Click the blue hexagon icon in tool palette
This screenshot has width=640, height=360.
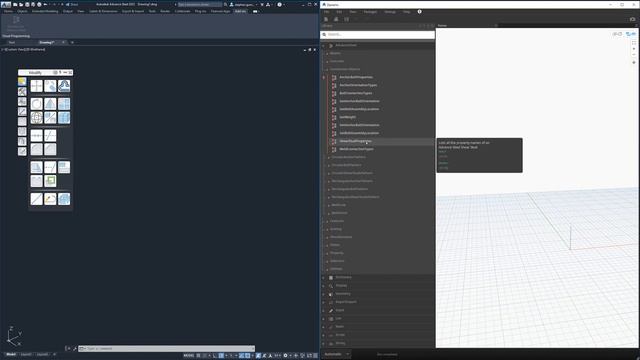(64, 86)
